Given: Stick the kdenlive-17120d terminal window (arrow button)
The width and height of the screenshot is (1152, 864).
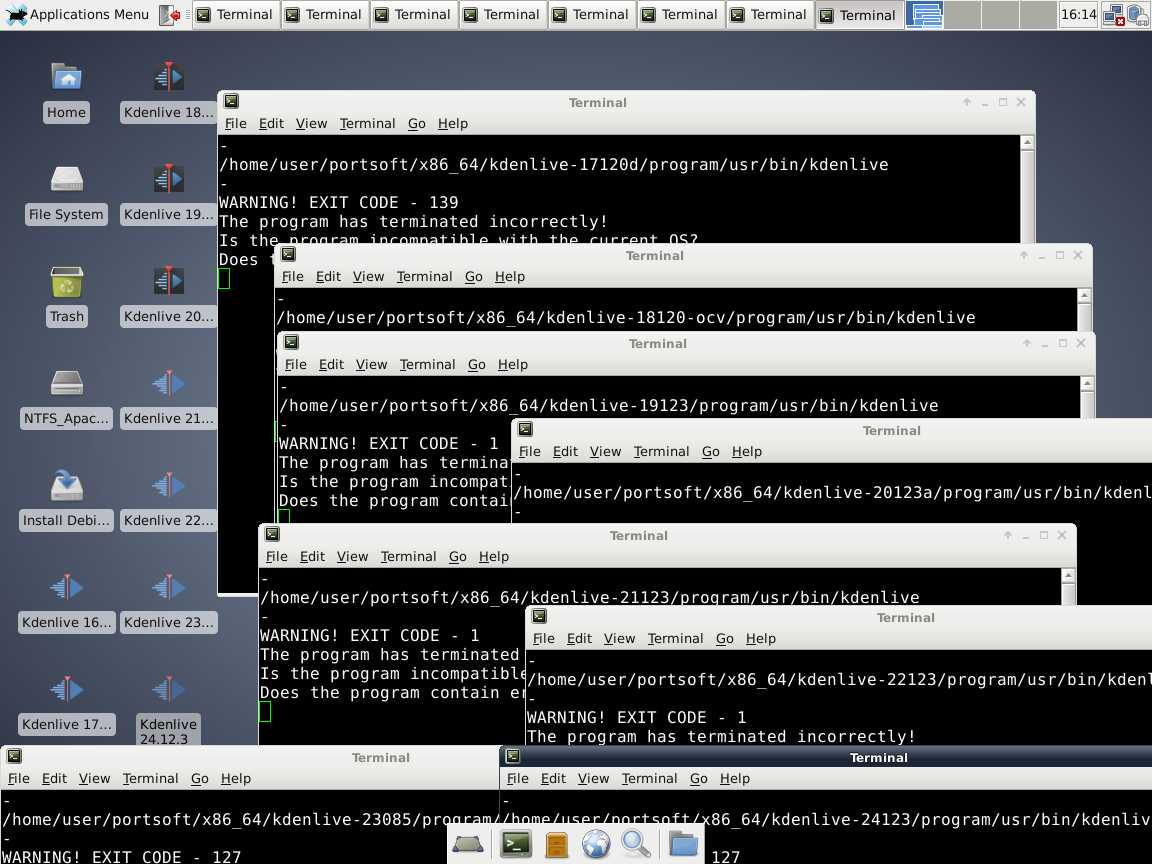Looking at the screenshot, I should point(967,102).
